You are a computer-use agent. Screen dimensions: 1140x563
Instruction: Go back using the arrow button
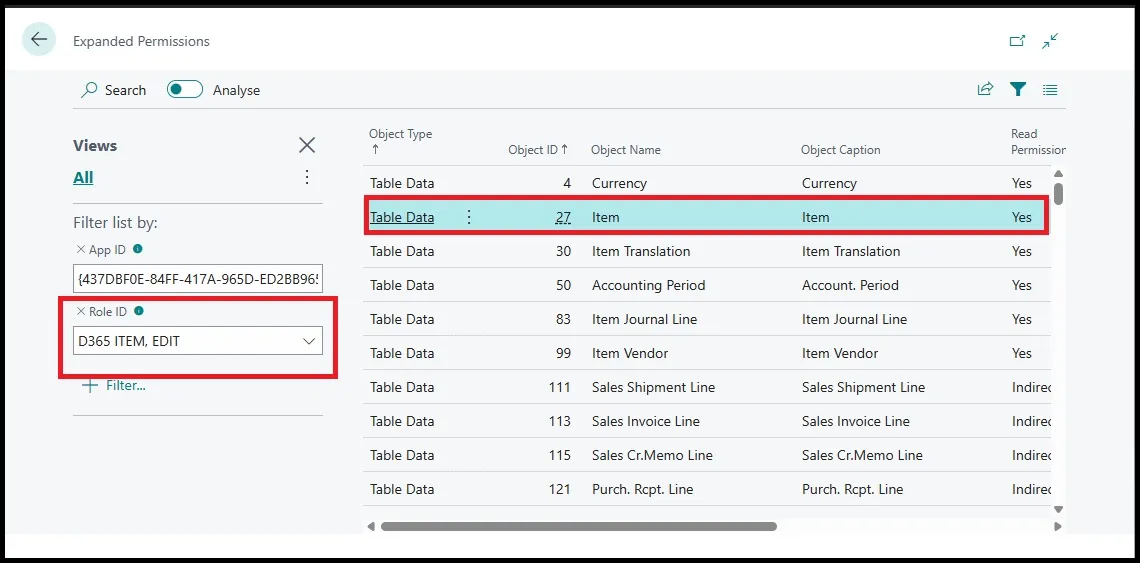[x=39, y=39]
